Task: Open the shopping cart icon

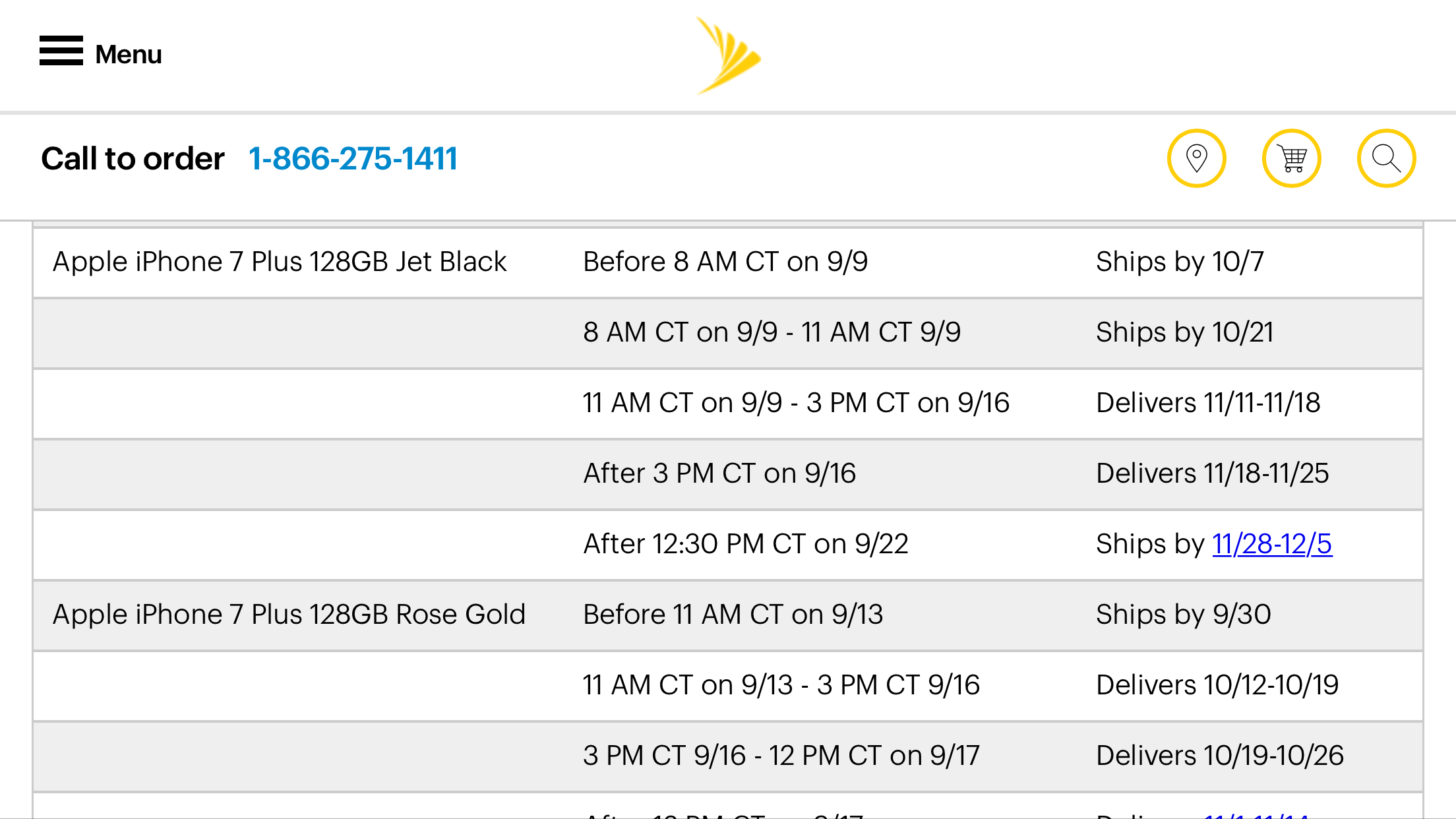Action: click(1291, 158)
